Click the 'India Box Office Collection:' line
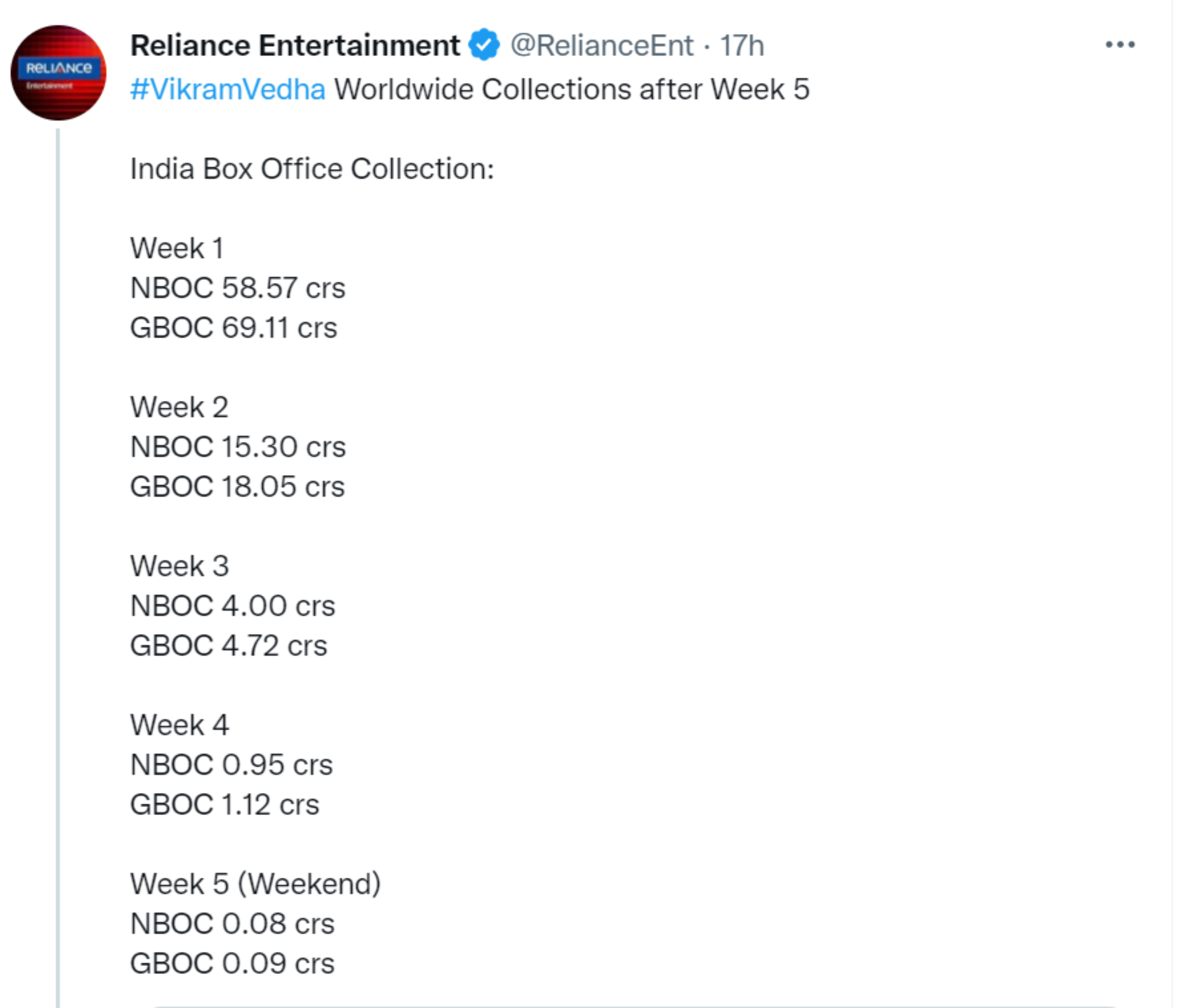This screenshot has height=1008, width=1186. point(312,168)
